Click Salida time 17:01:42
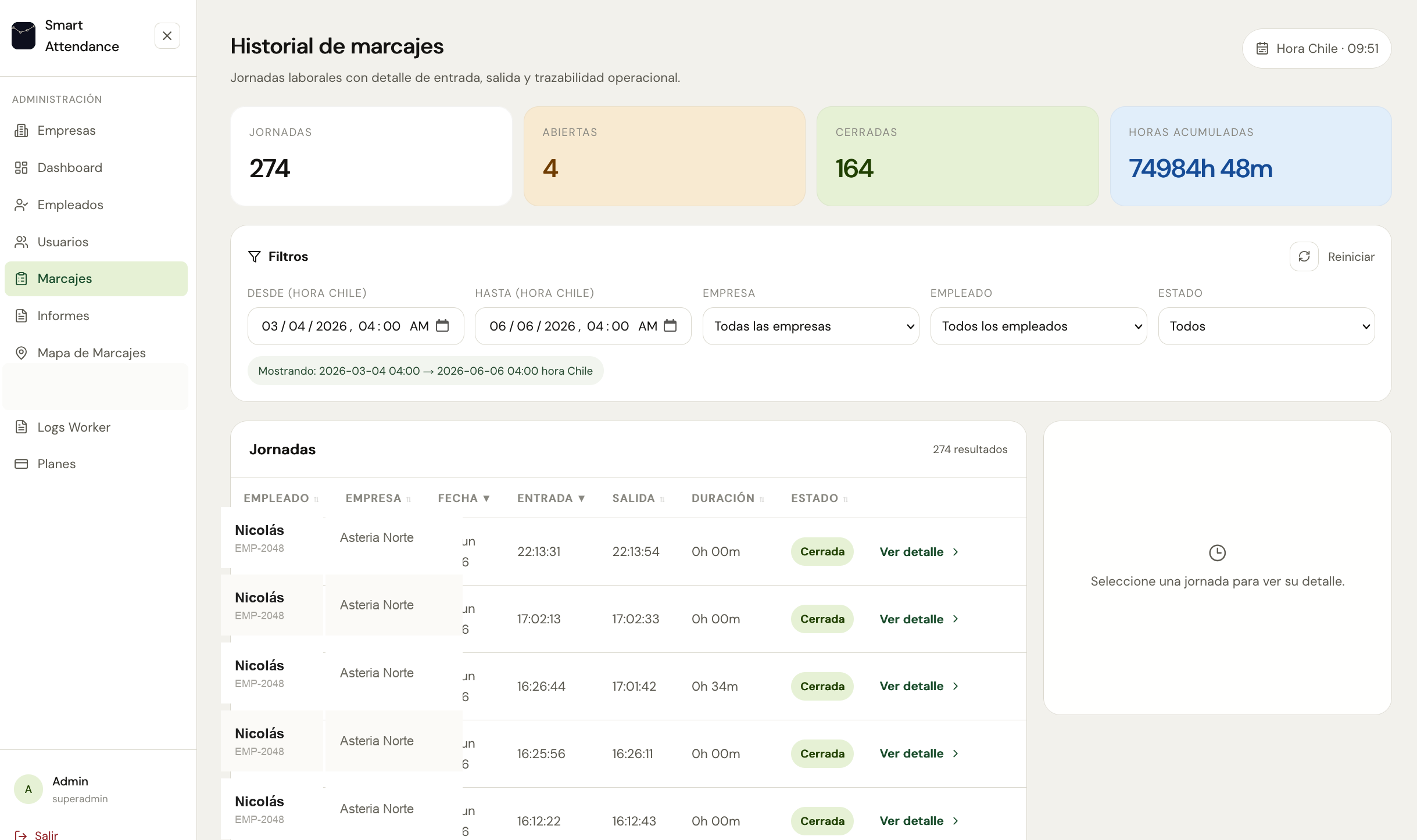The image size is (1417, 840). click(634, 686)
